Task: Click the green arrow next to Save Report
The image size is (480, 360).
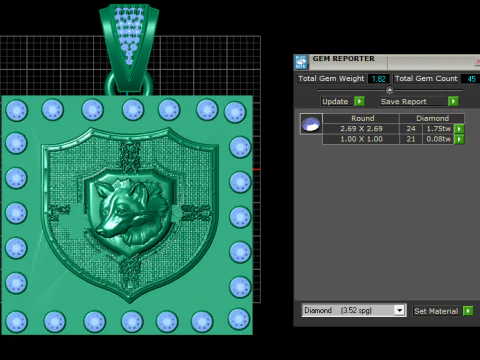Action: [x=453, y=101]
